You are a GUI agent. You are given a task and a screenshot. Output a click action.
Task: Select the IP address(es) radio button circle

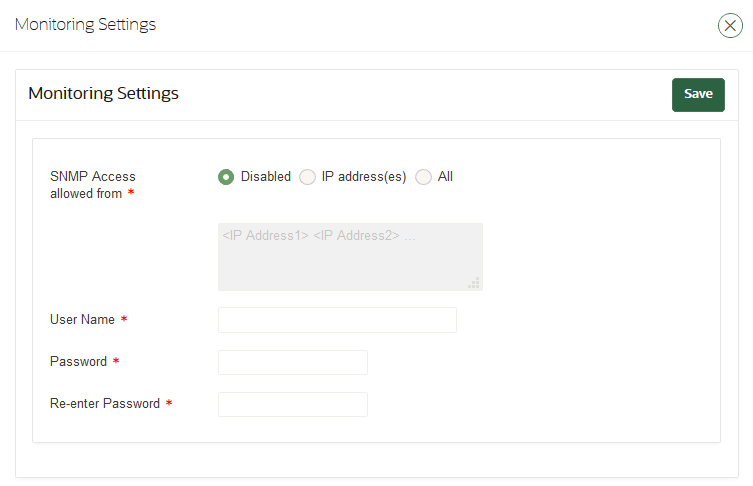click(307, 177)
